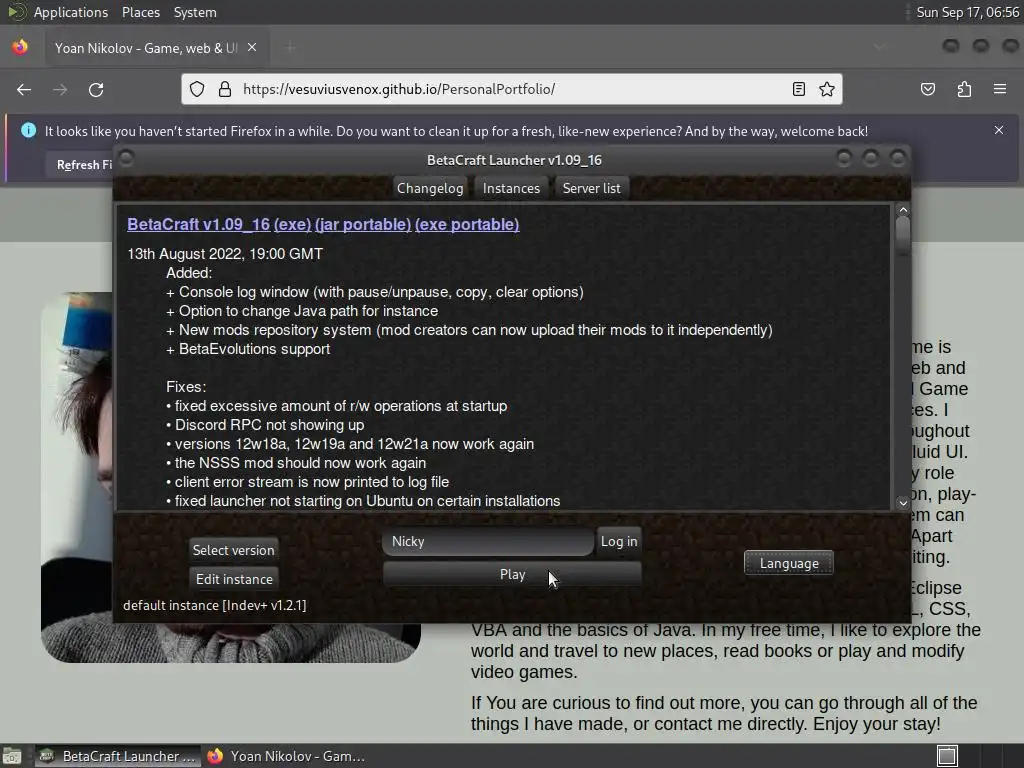Focus the username field containing Nicky
The height and width of the screenshot is (768, 1024).
click(488, 541)
